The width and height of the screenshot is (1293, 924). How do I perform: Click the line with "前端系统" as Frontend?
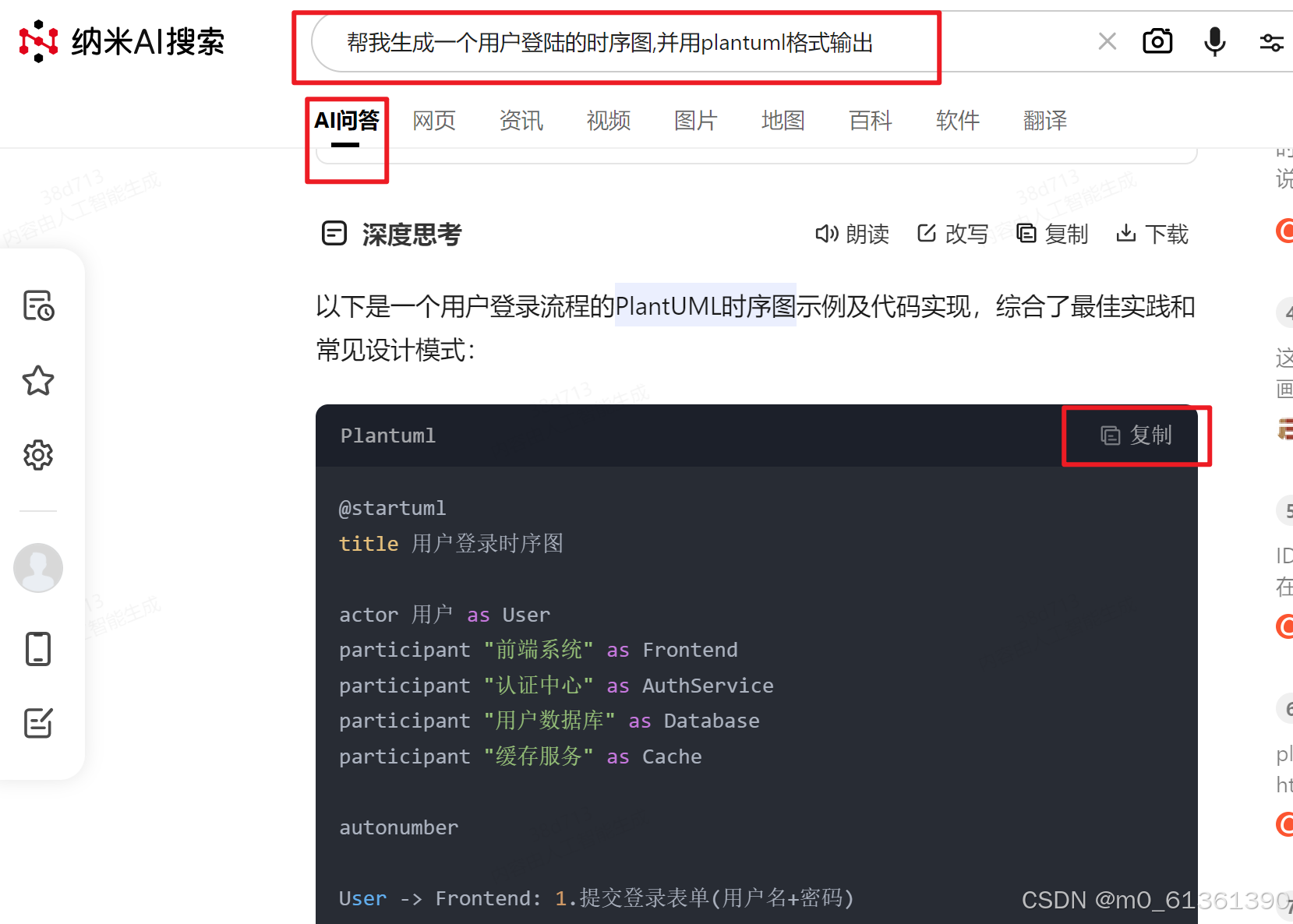point(539,650)
